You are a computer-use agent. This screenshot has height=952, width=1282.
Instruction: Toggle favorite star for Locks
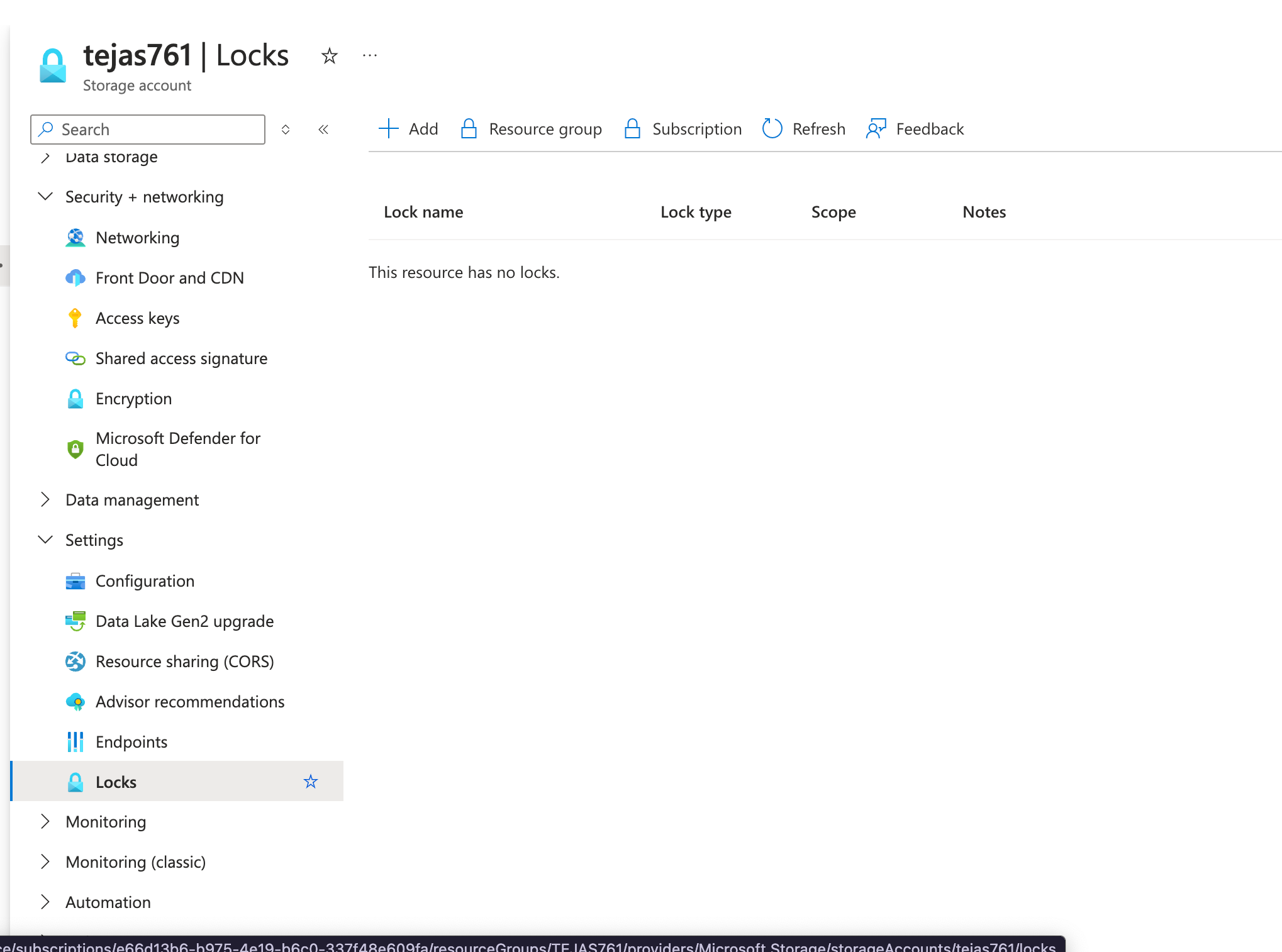[x=310, y=782]
